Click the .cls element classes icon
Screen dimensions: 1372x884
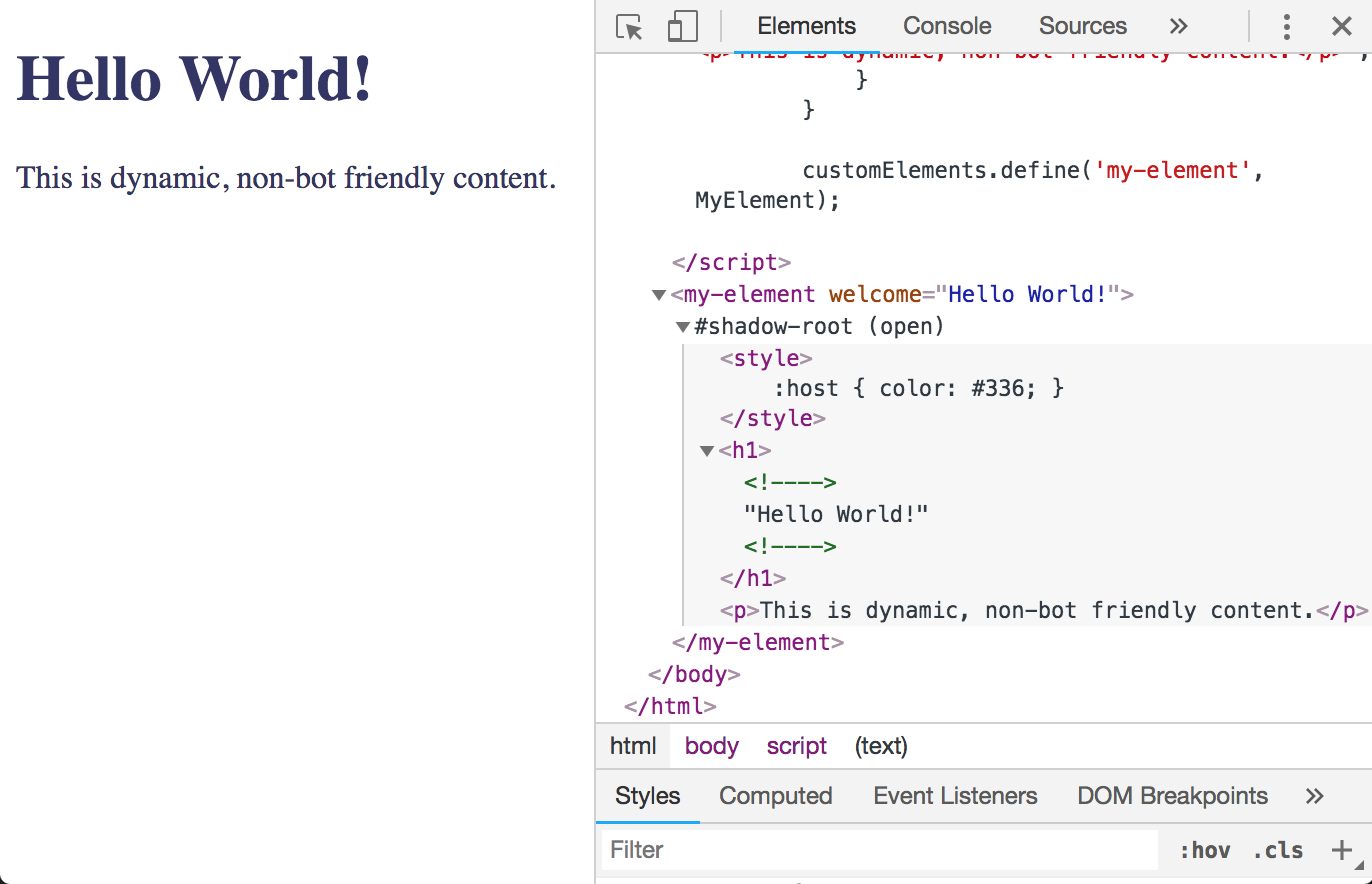tap(1277, 850)
